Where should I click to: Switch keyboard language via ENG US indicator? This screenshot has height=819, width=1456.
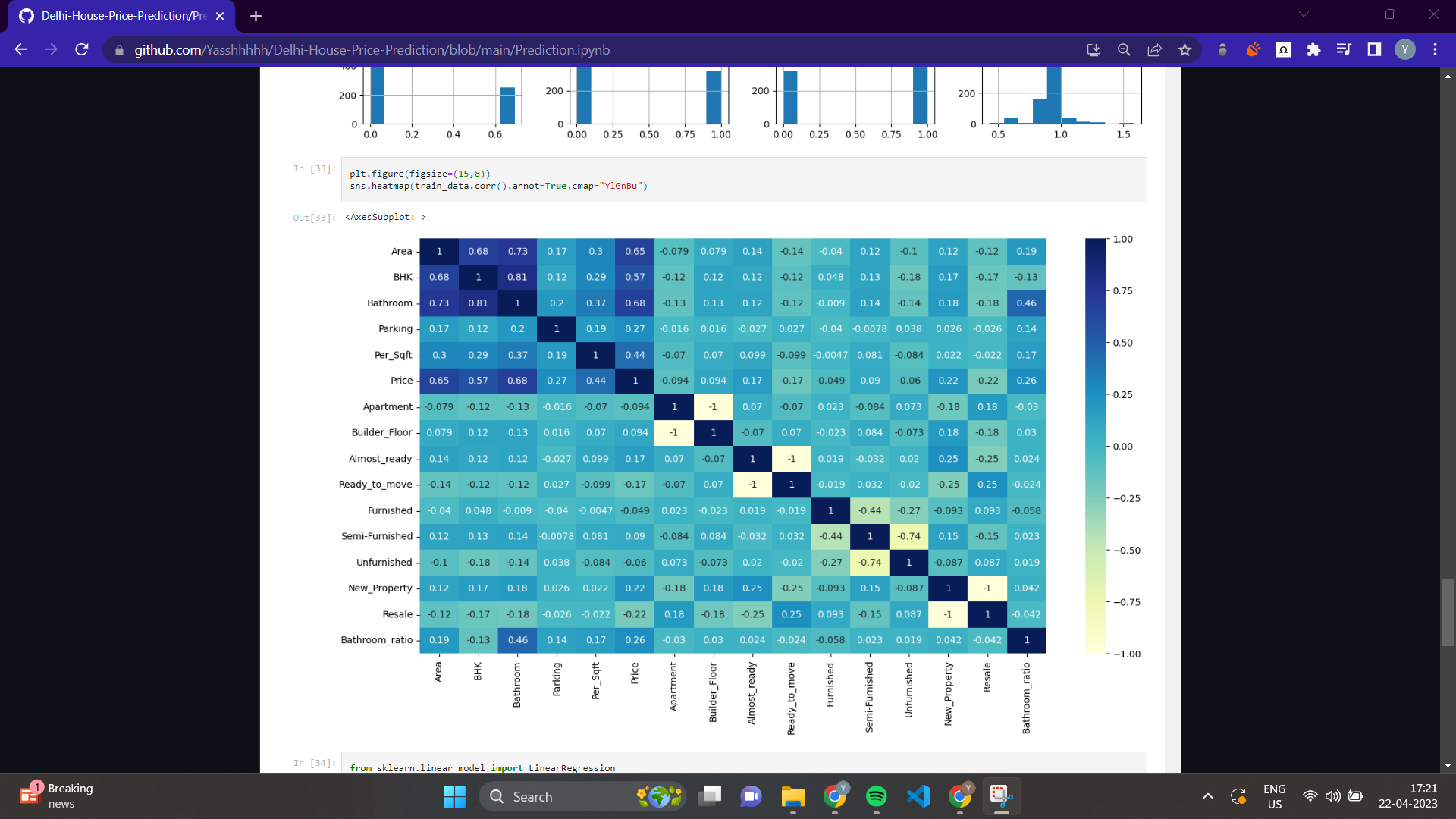[x=1274, y=795]
